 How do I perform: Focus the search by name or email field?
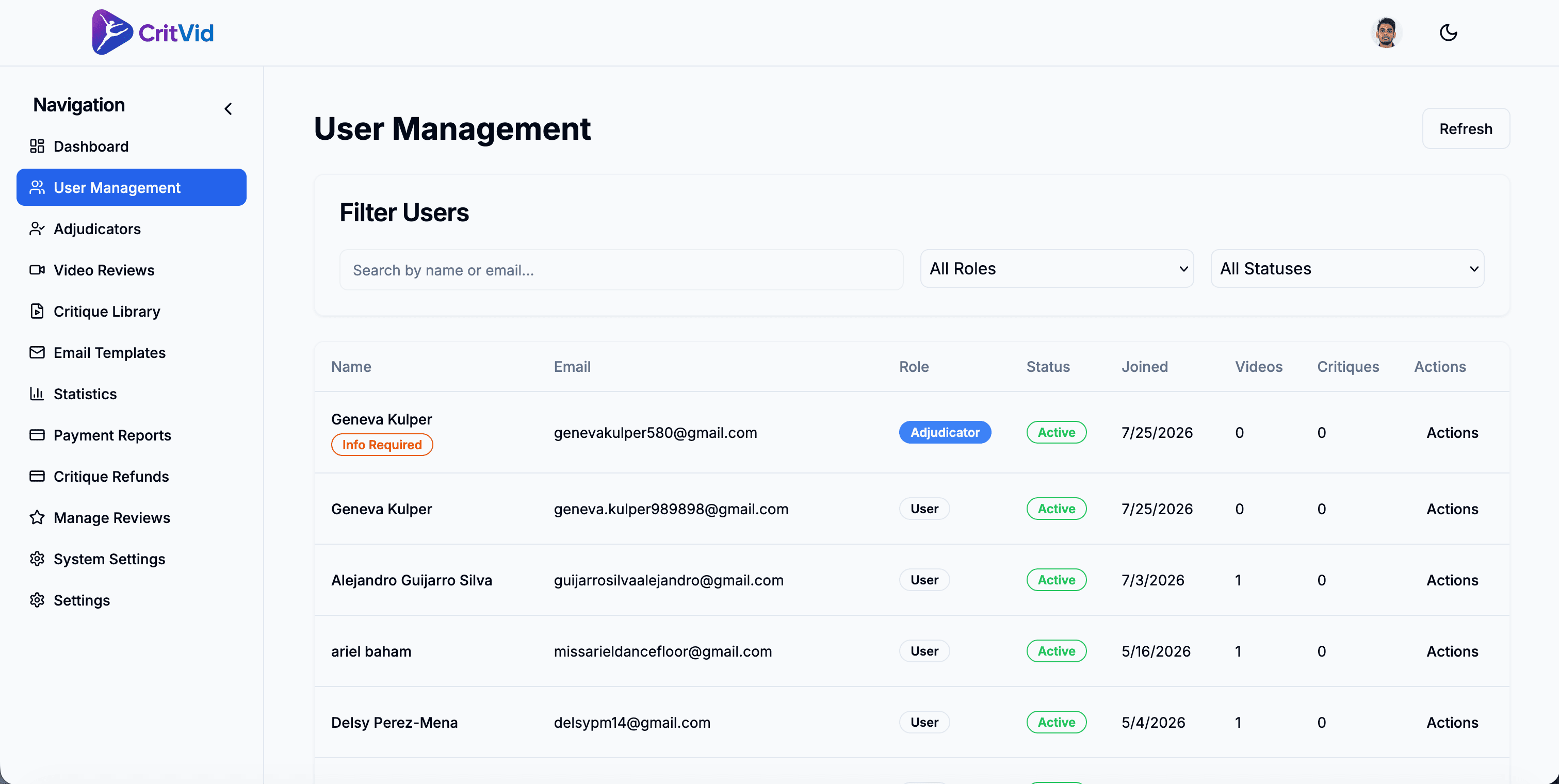pyautogui.click(x=621, y=270)
